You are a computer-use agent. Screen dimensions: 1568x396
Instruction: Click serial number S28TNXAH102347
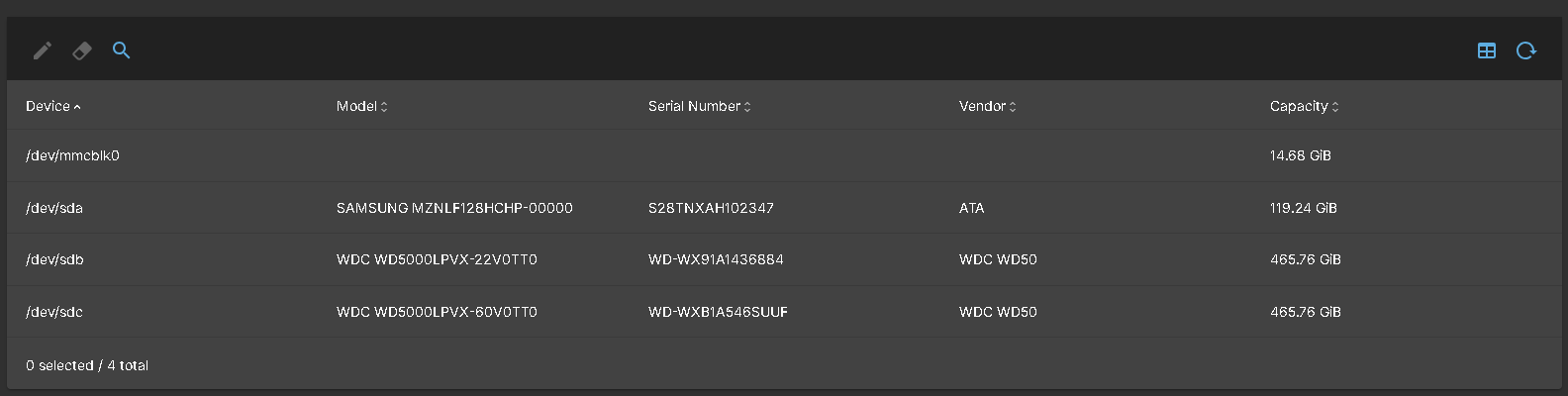pyautogui.click(x=711, y=208)
